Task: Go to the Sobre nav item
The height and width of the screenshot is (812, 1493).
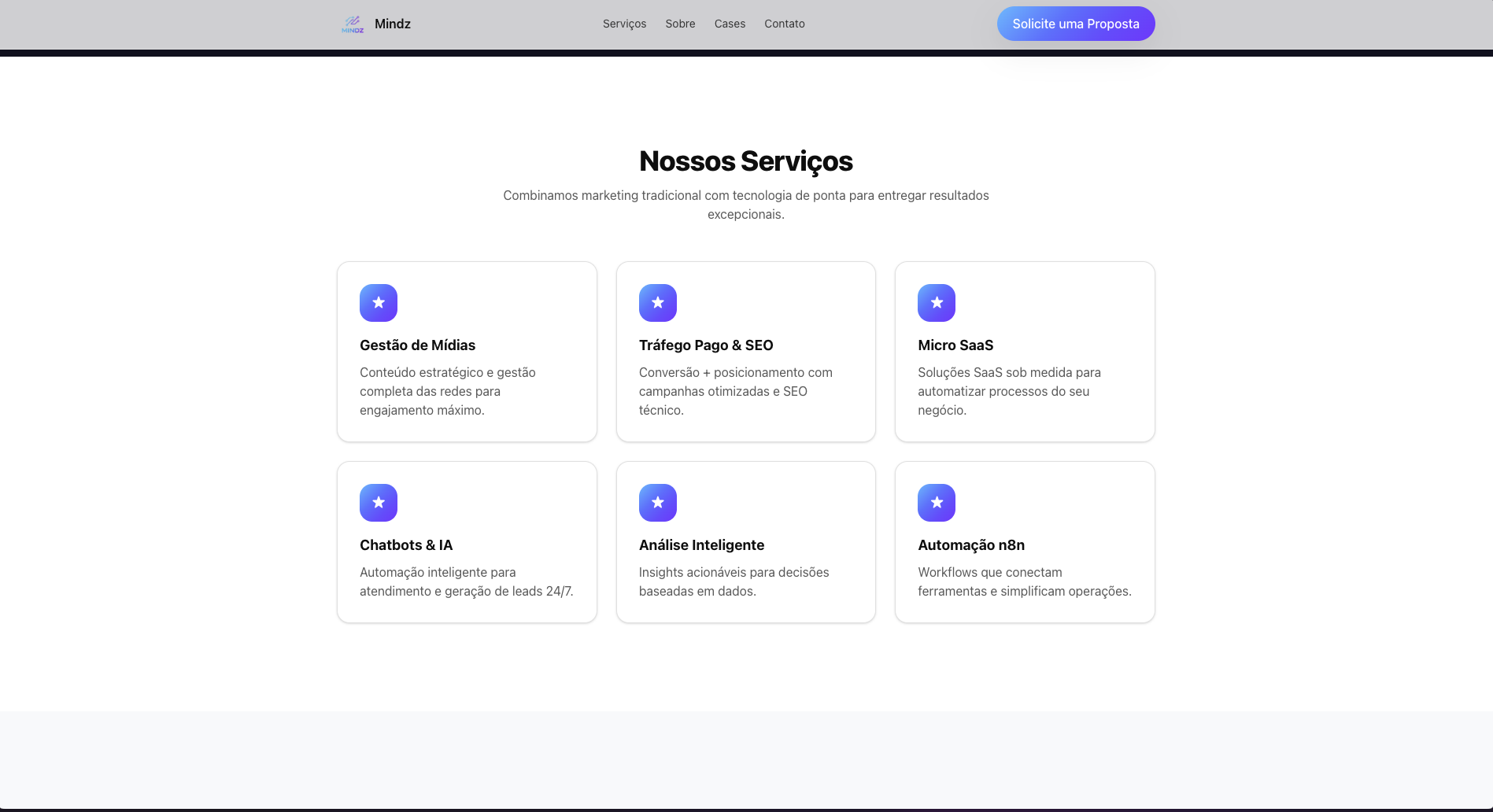Action: coord(680,24)
